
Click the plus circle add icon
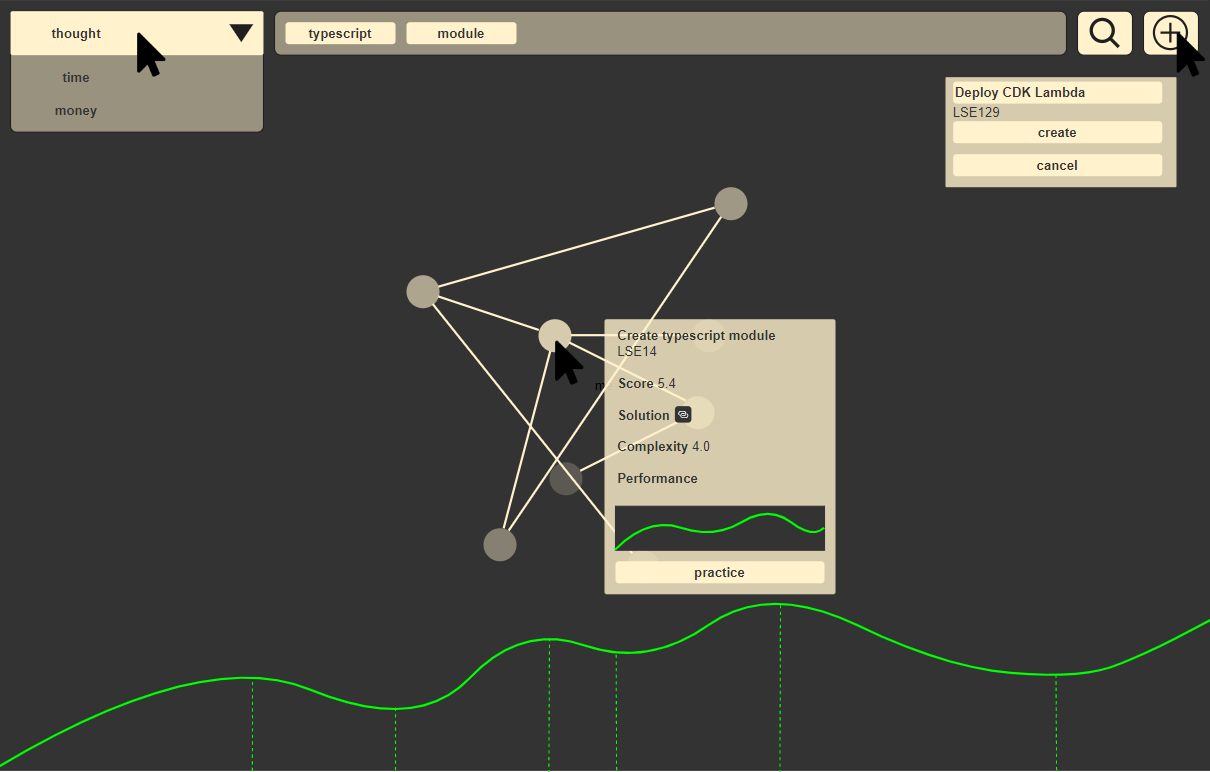1168,33
